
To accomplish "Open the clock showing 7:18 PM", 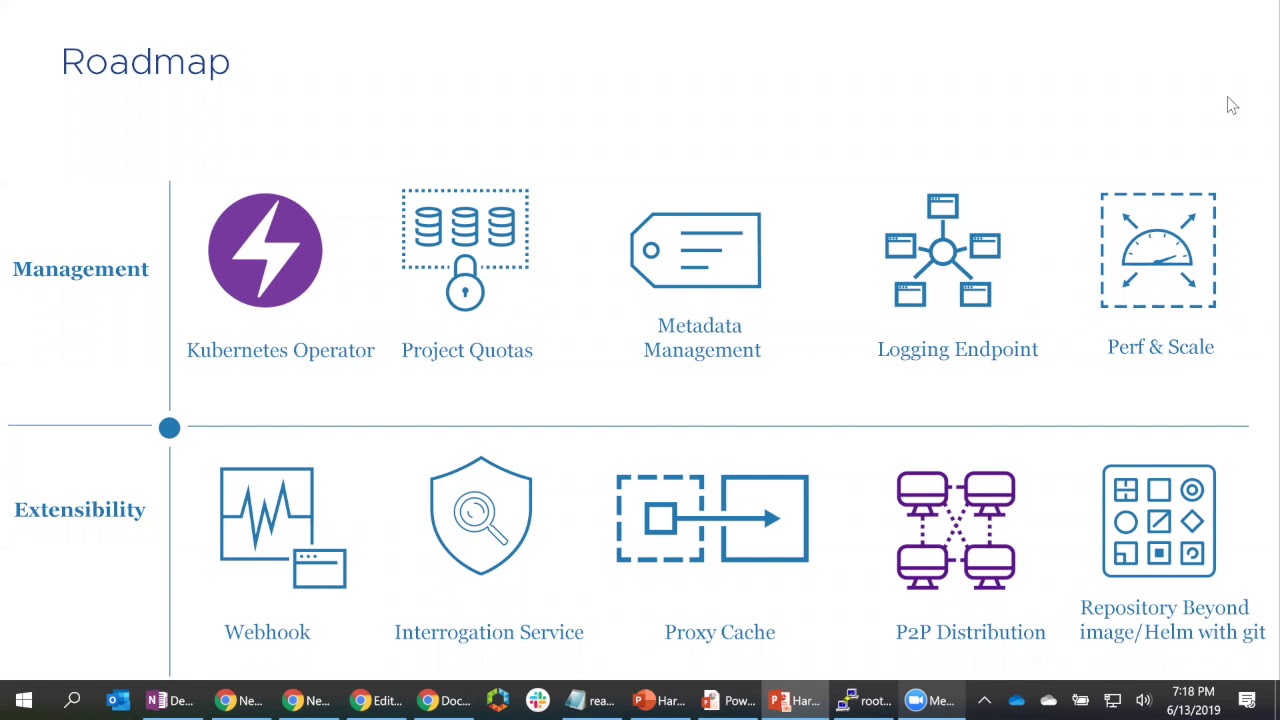I will coord(1193,700).
